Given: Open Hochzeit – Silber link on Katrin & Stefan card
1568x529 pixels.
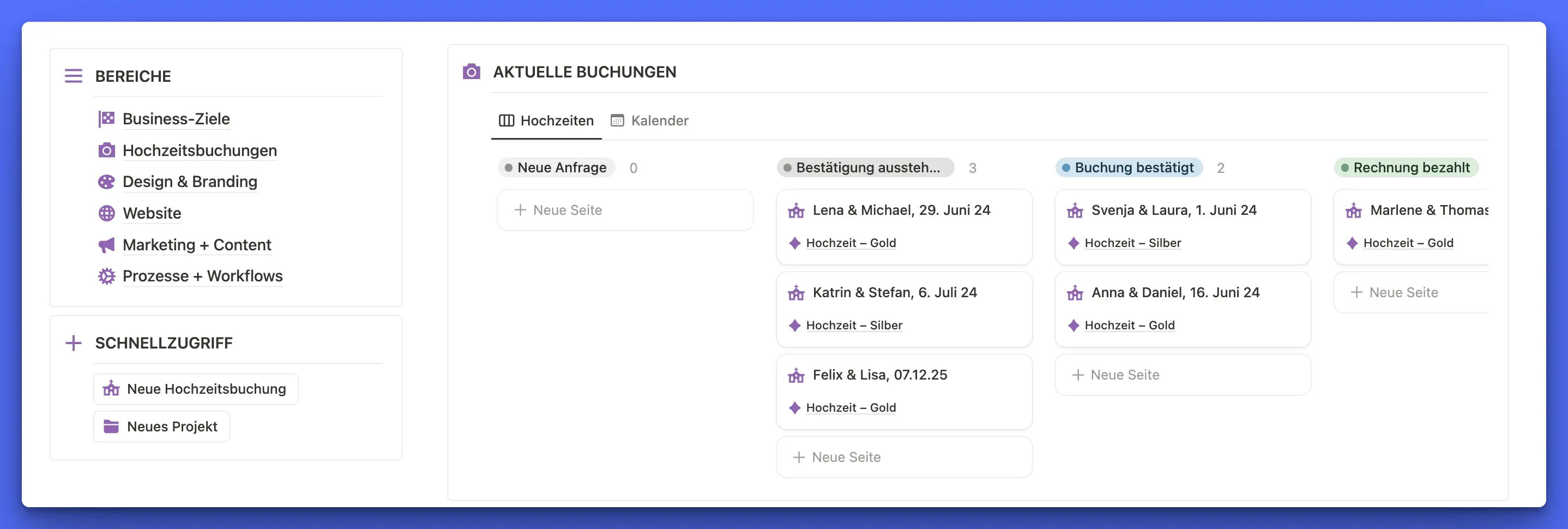Looking at the screenshot, I should point(853,326).
